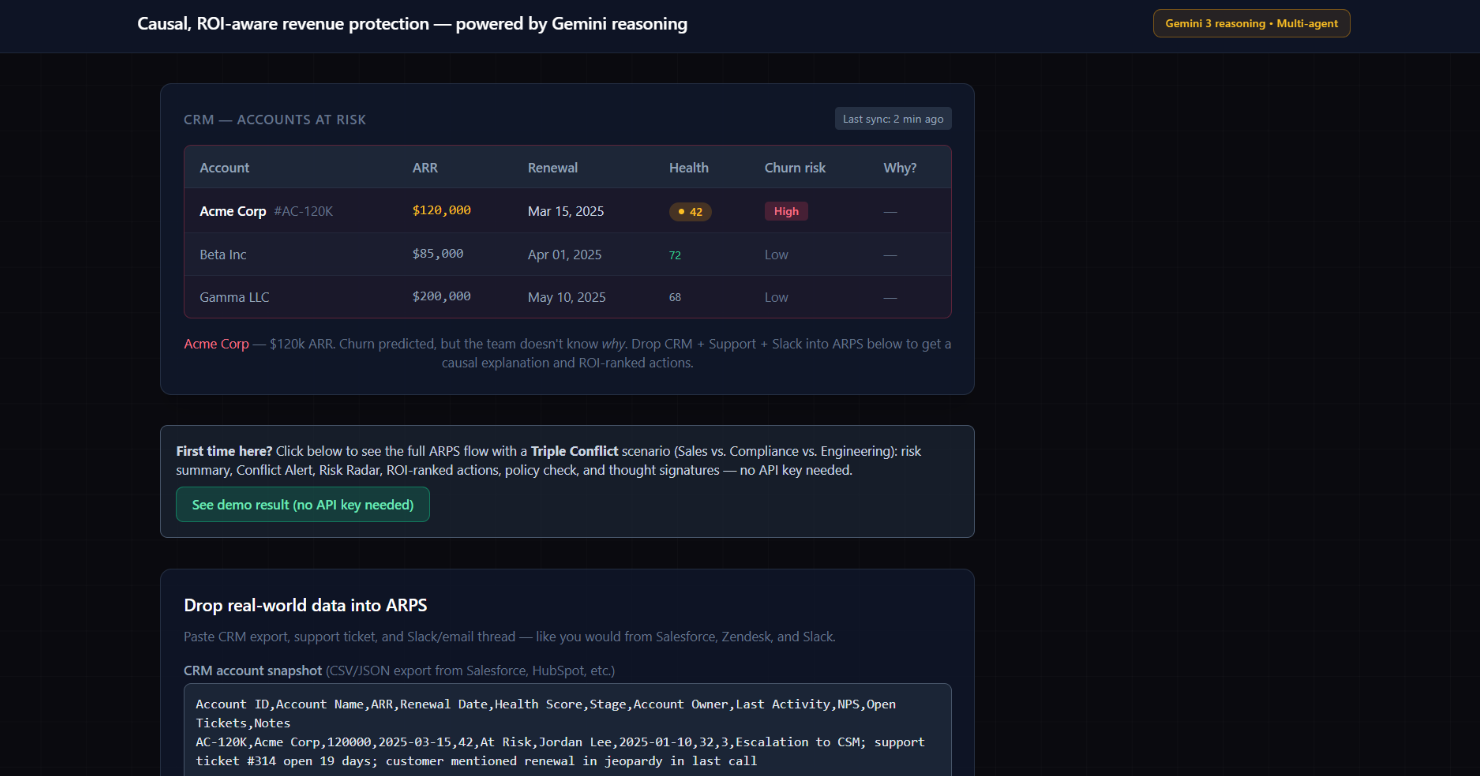Click the Beta Inc health score 72
Viewport: 1480px width, 776px height.
[675, 255]
